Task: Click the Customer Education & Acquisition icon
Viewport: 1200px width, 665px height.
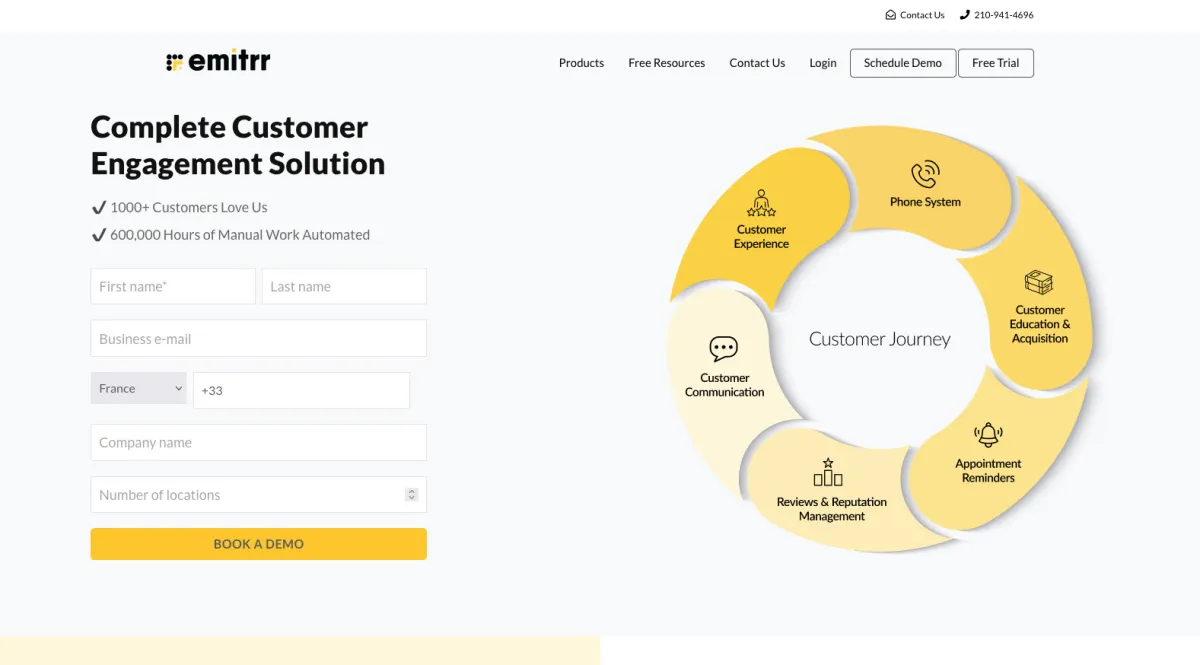Action: point(1039,282)
